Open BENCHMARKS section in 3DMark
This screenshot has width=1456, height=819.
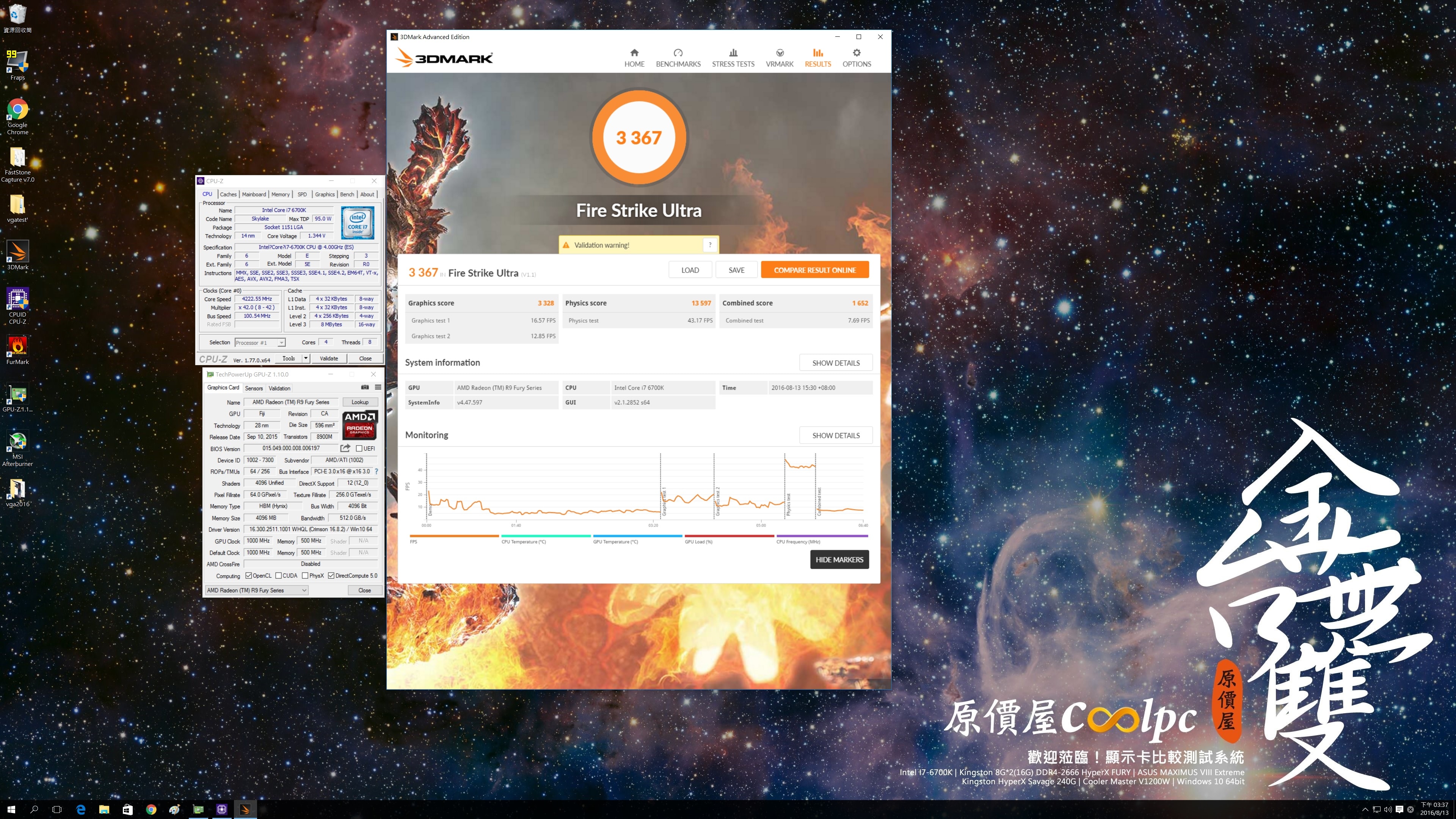[x=678, y=58]
